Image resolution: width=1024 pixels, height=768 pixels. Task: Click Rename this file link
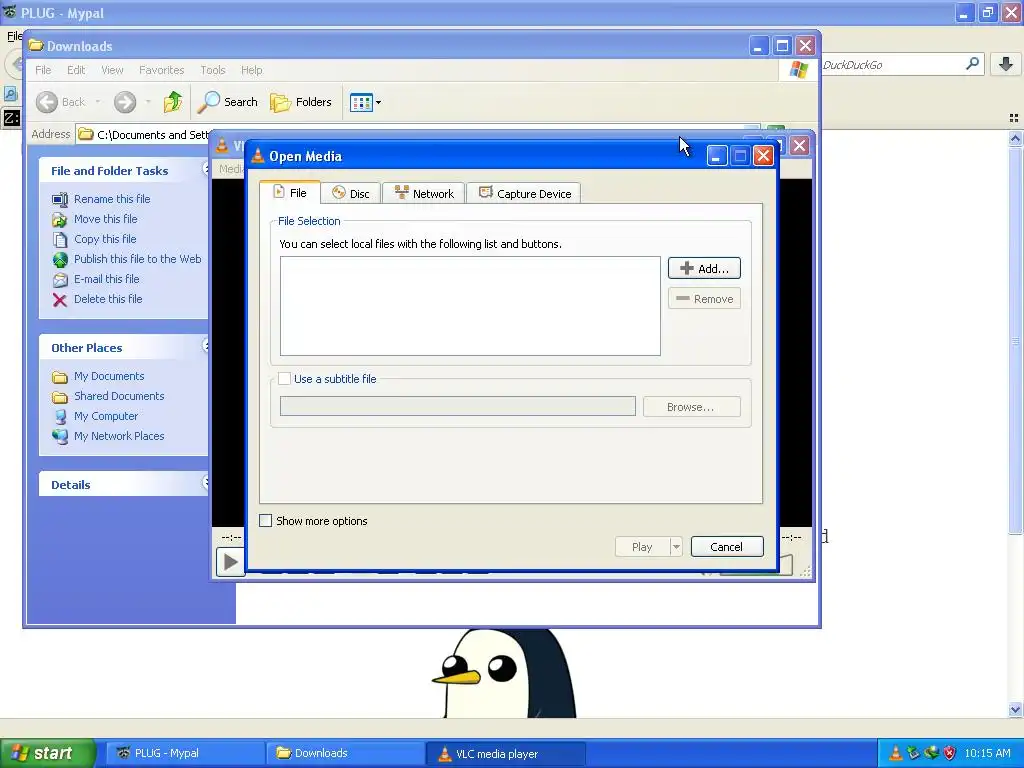pyautogui.click(x=112, y=199)
